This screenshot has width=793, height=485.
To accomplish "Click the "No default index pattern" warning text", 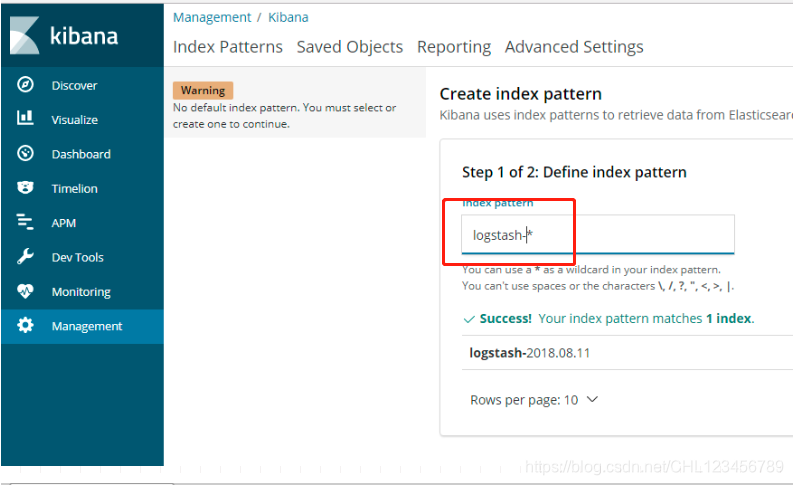I will 285,116.
